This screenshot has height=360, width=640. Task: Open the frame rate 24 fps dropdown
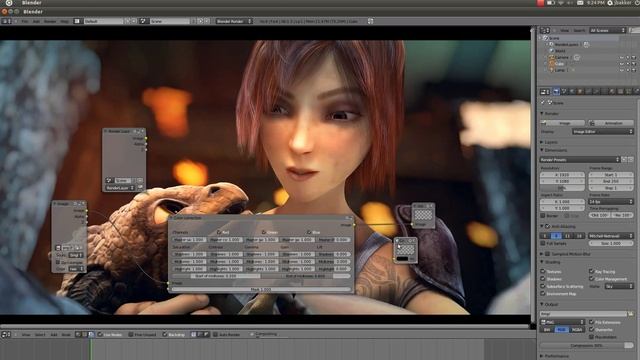pyautogui.click(x=611, y=202)
